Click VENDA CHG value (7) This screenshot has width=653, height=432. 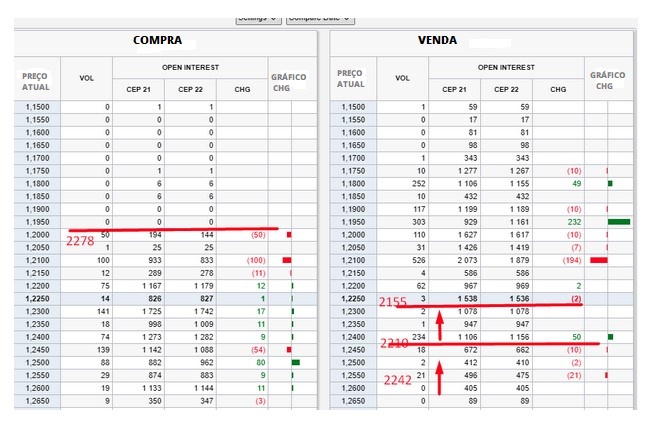click(x=576, y=247)
